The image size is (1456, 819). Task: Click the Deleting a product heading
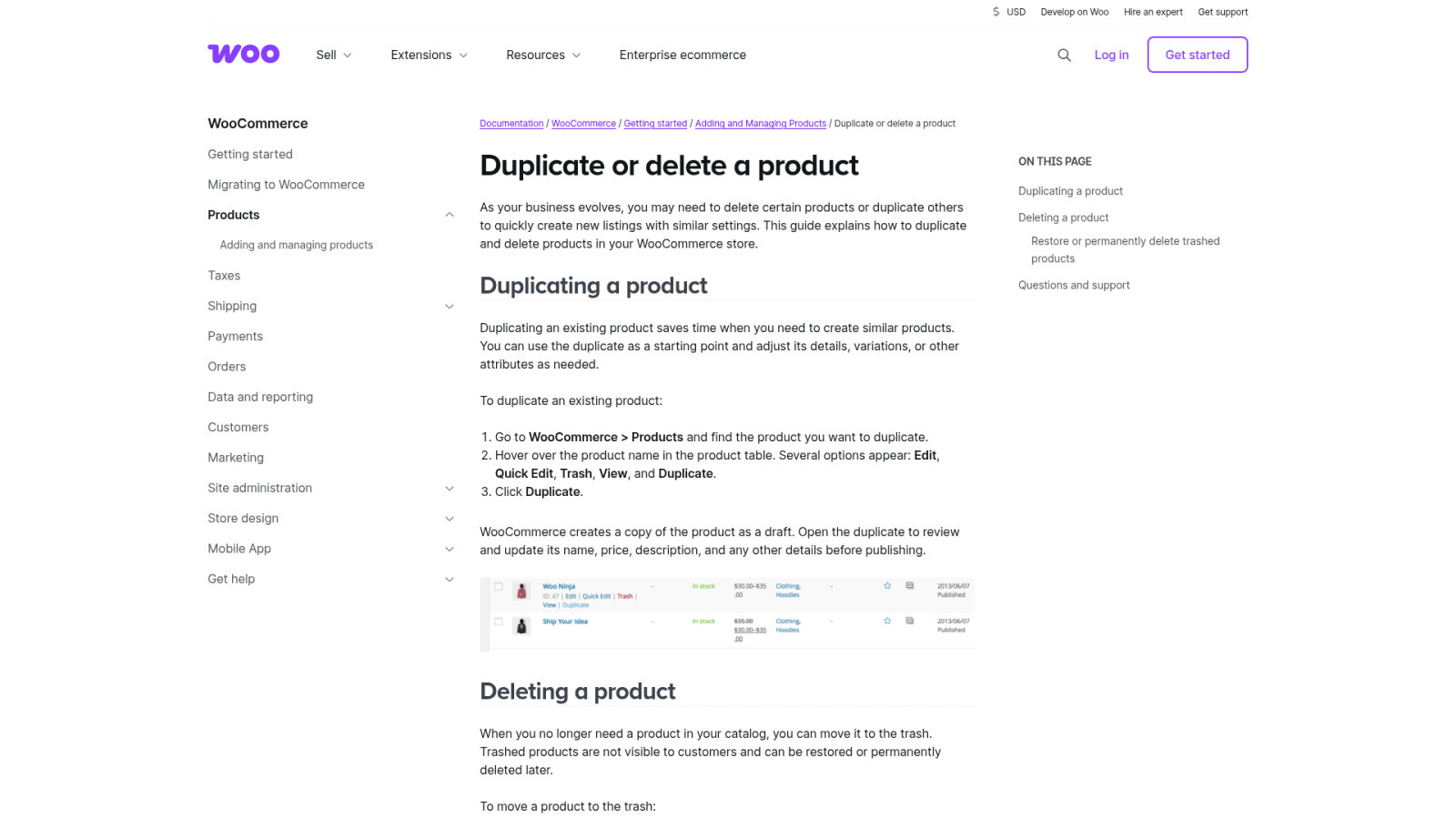tap(577, 692)
